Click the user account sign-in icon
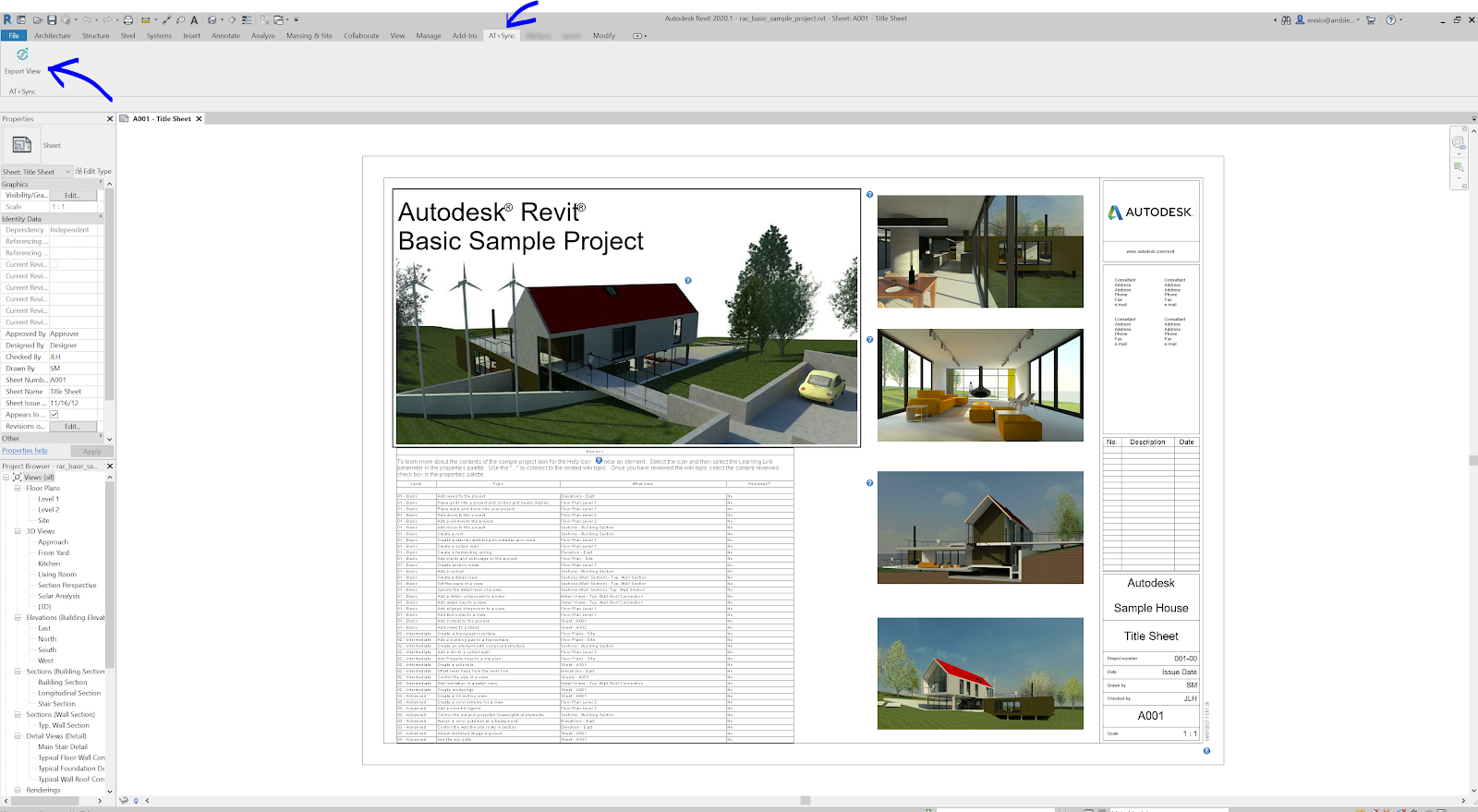 (1301, 19)
